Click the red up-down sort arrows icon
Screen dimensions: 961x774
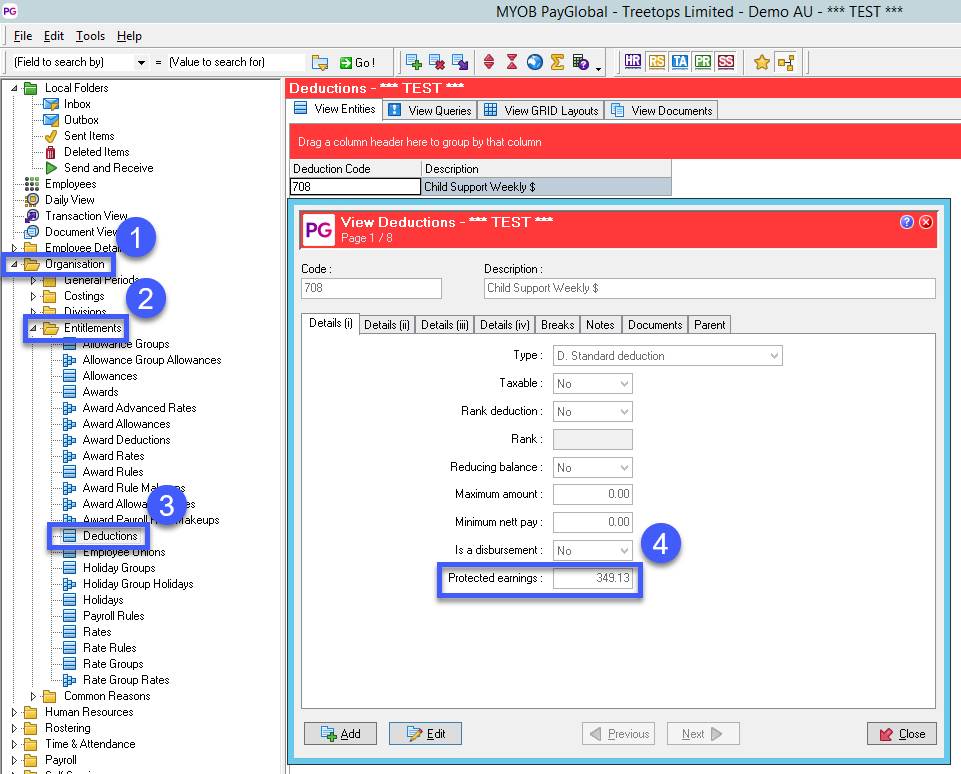coord(488,62)
